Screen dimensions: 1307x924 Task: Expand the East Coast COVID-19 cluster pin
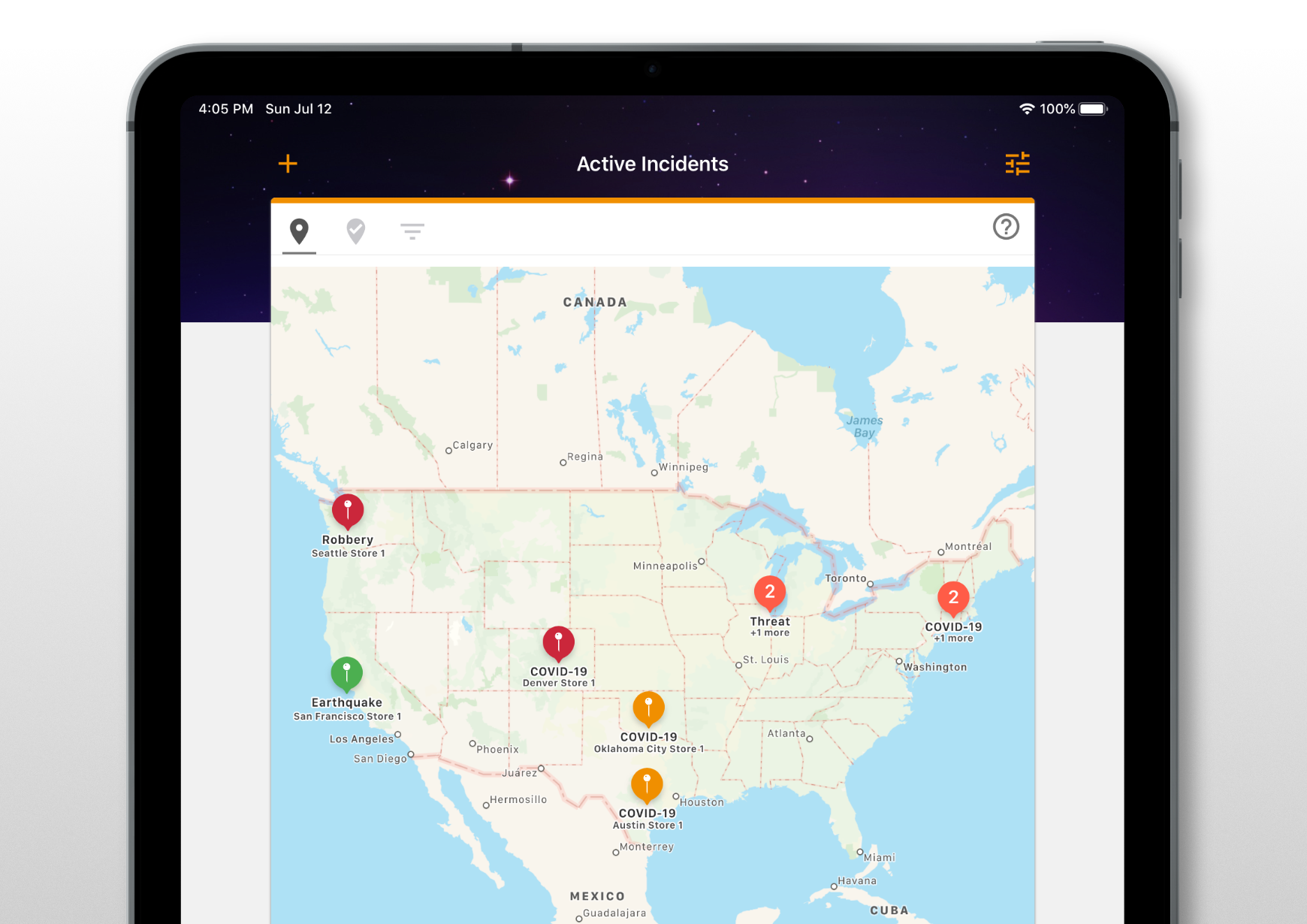[953, 598]
